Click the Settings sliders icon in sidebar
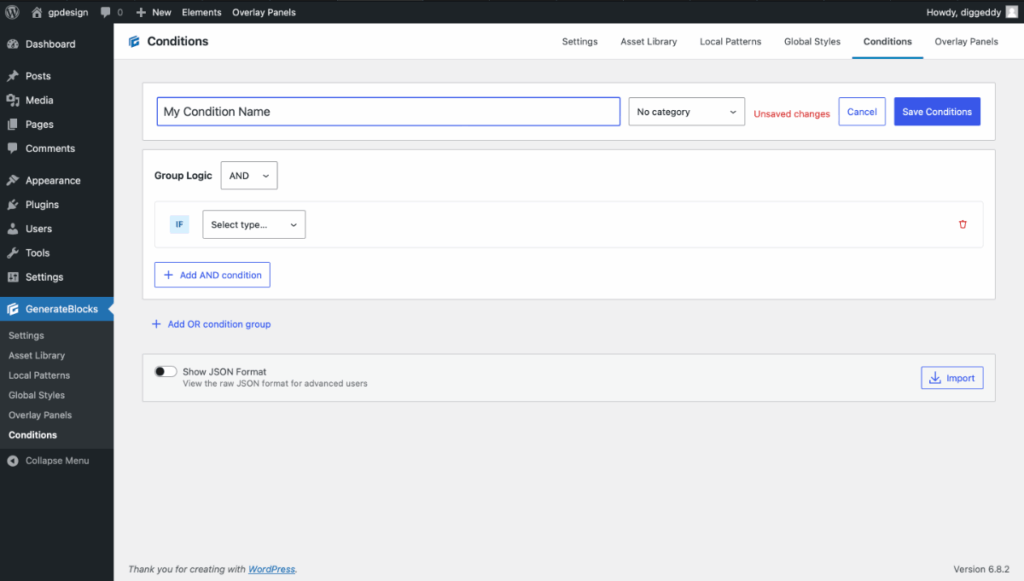The image size is (1024, 581). coord(12,277)
